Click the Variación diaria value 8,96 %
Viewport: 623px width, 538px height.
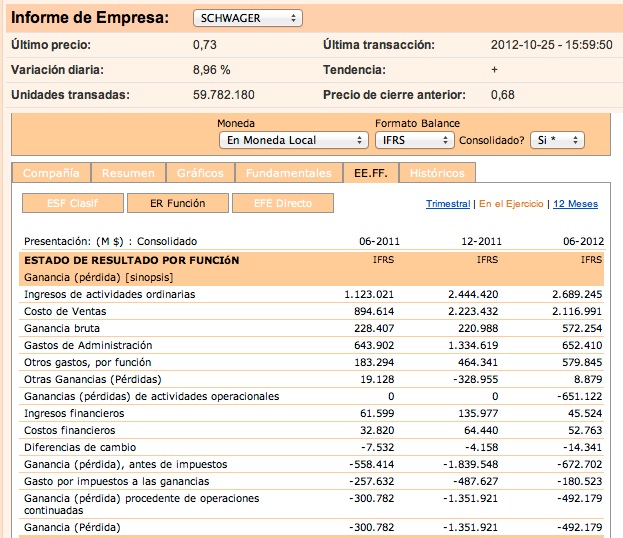212,70
